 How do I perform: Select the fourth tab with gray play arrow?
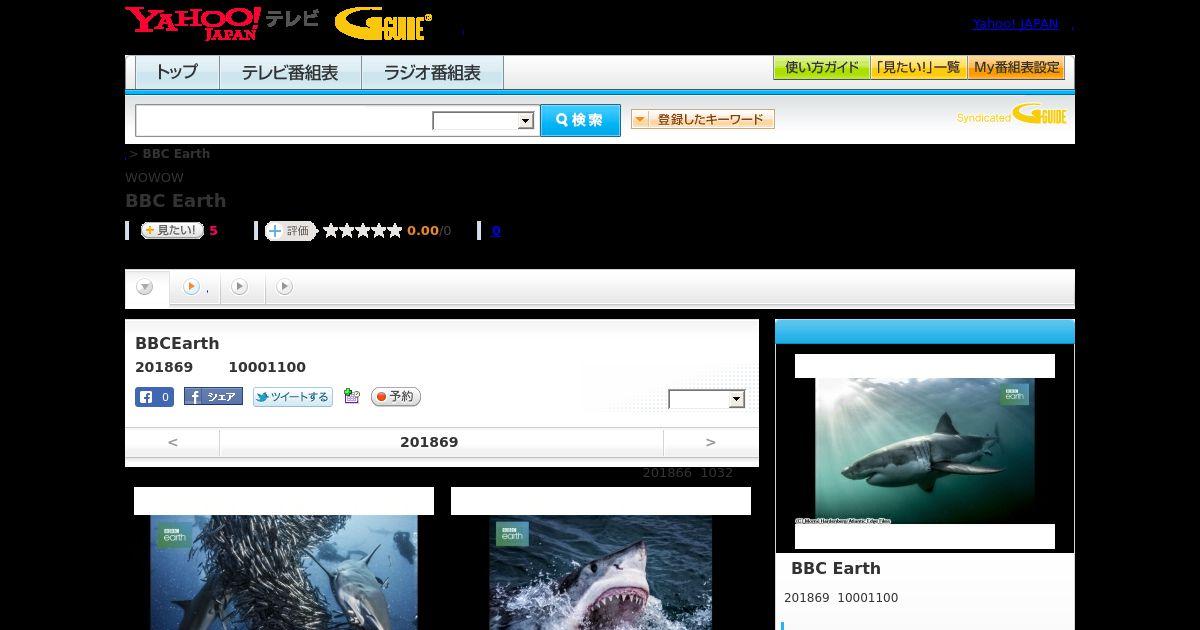[x=285, y=287]
